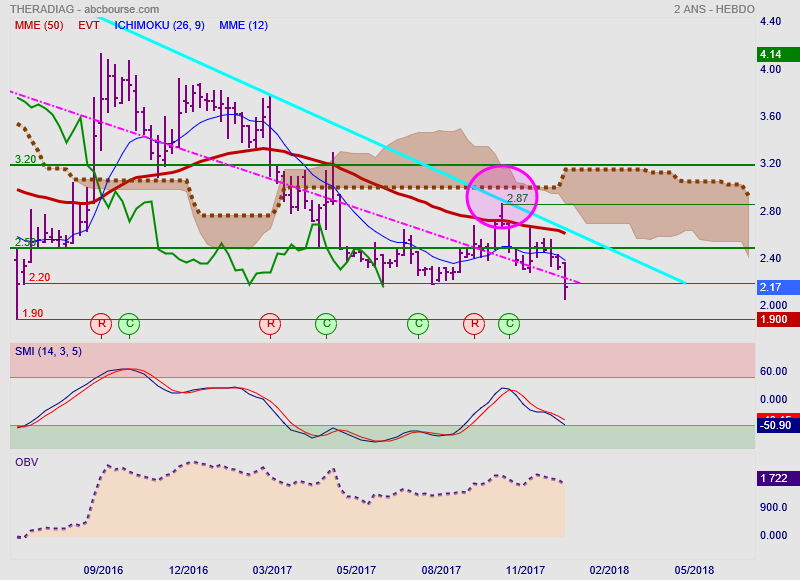The width and height of the screenshot is (800, 580).
Task: Click the 4.40 value on price axis
Action: click(x=770, y=21)
